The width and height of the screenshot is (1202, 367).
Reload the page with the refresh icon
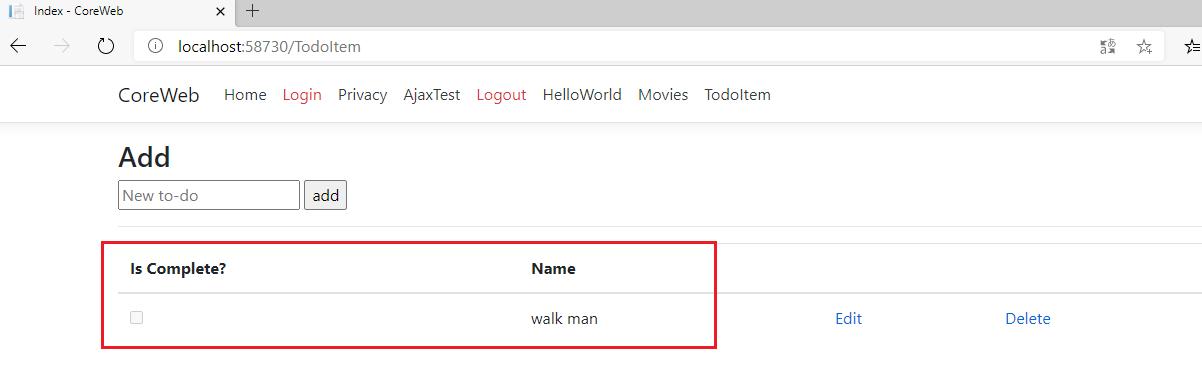pos(106,46)
